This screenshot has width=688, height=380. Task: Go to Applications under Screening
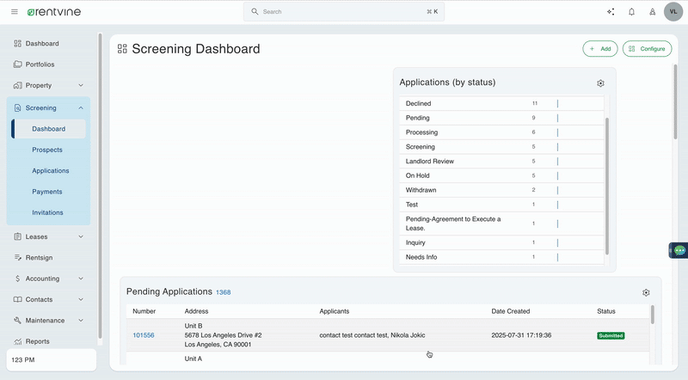pyautogui.click(x=50, y=171)
